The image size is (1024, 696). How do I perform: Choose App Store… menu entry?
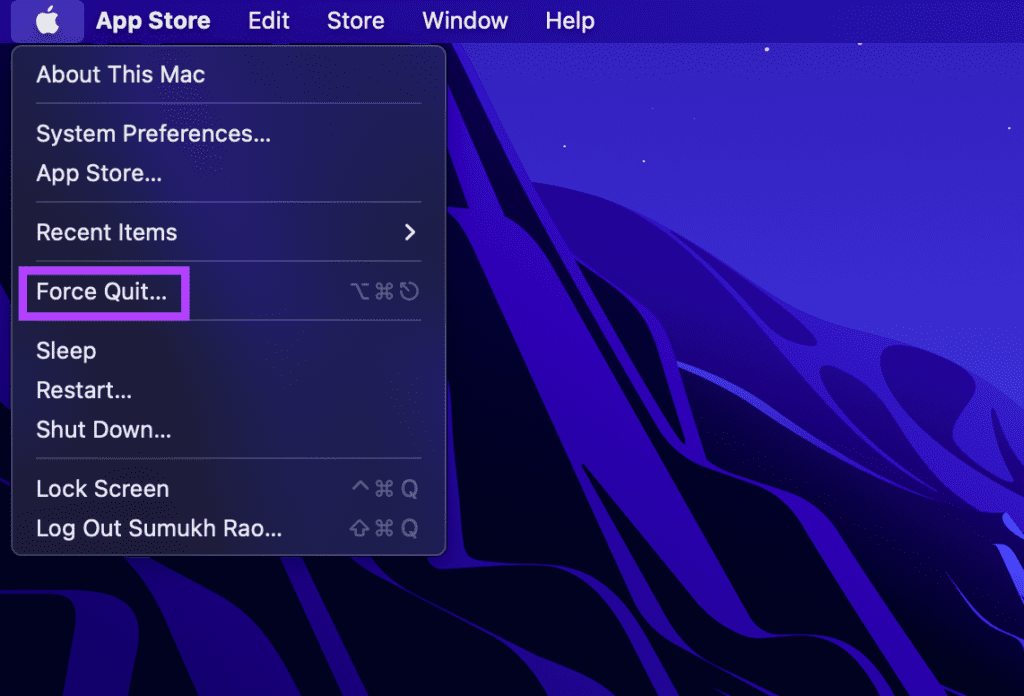(x=229, y=174)
